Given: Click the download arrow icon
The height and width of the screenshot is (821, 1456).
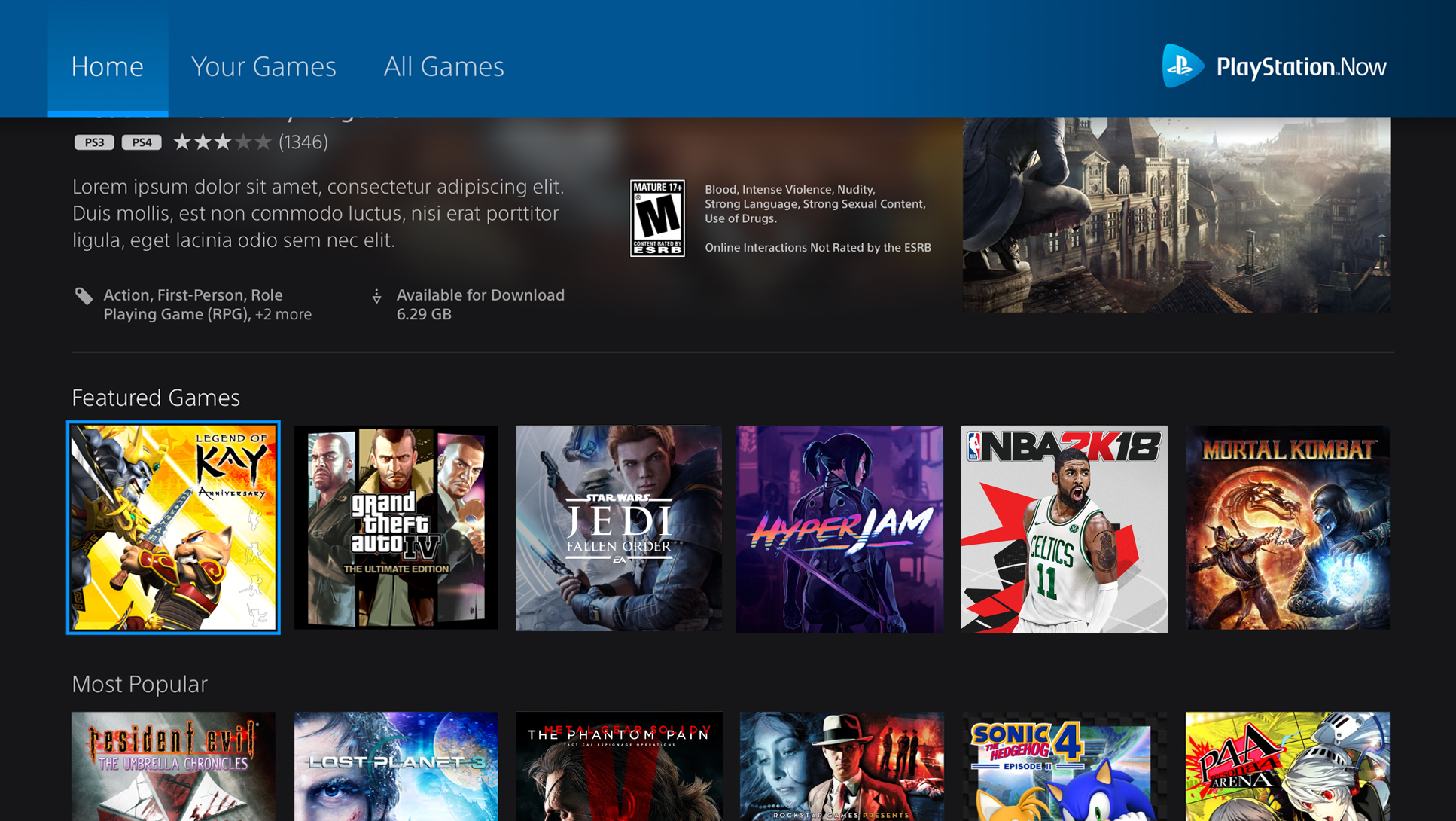Looking at the screenshot, I should point(376,297).
